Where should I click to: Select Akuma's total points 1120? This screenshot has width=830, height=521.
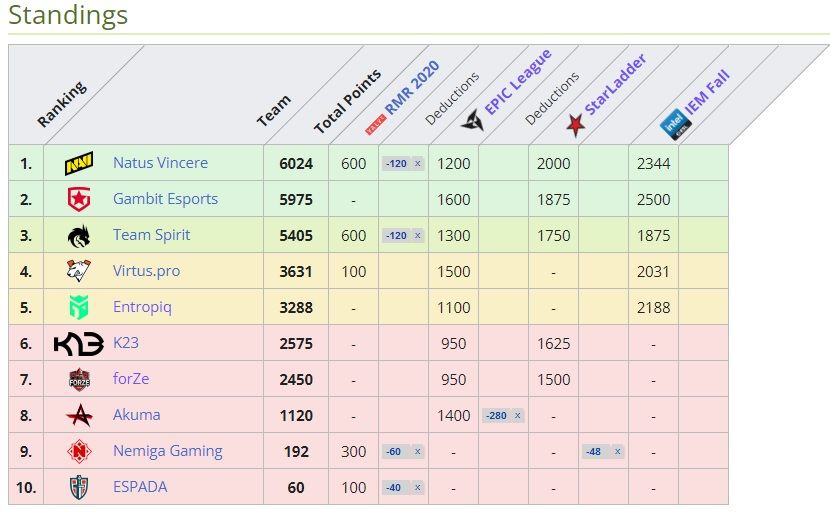coord(296,416)
